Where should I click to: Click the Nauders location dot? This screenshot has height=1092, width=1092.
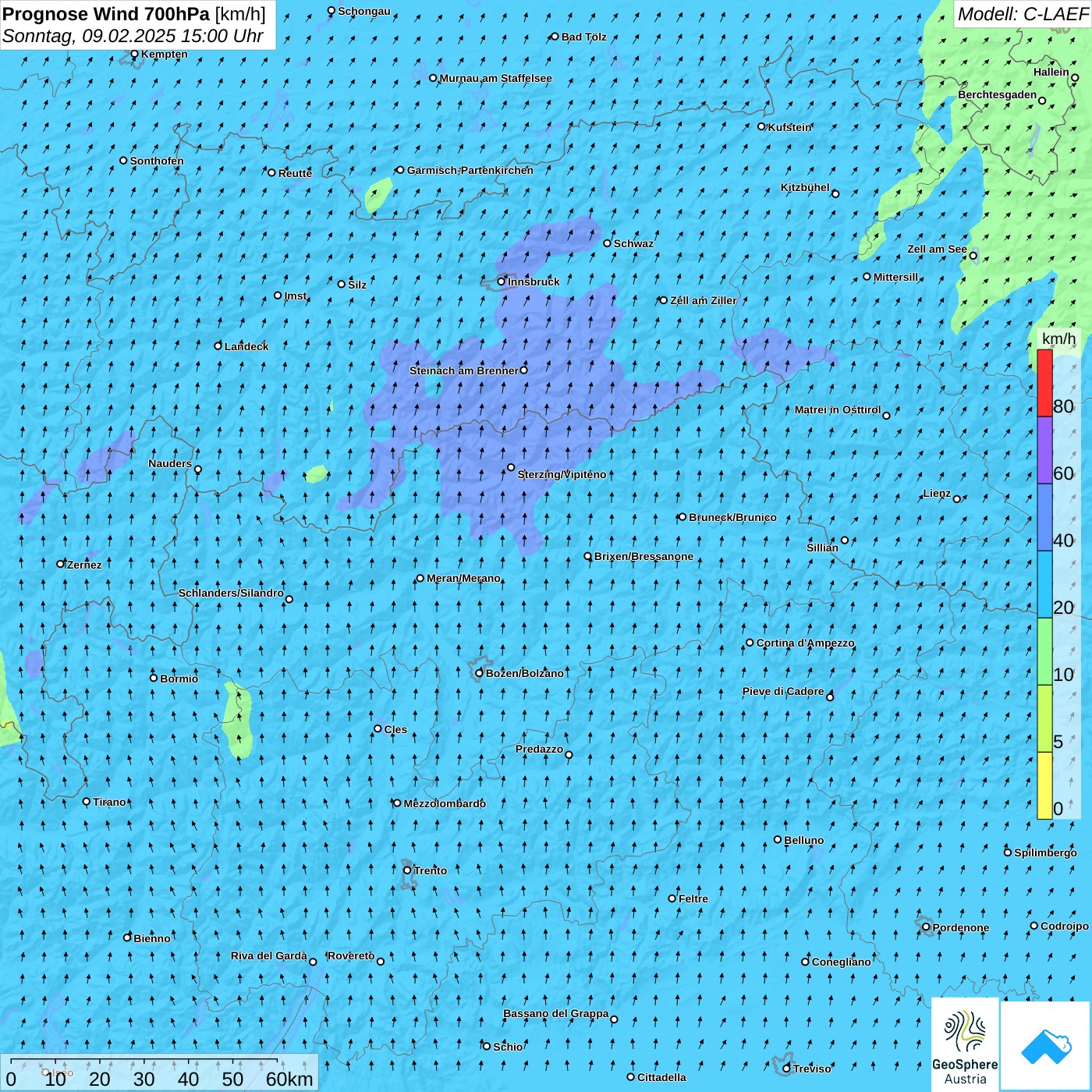(198, 470)
